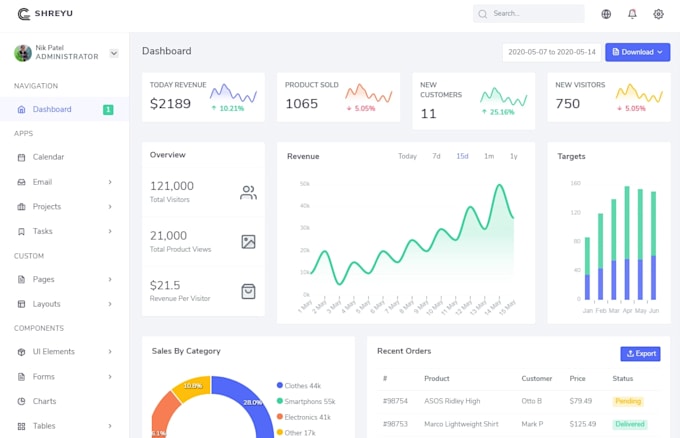Open the globe language icon
680x438 pixels.
(x=606, y=14)
